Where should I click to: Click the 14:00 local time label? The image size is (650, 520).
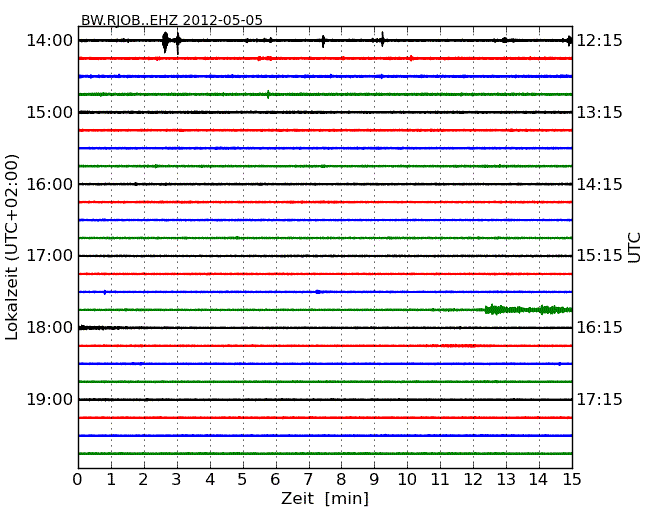point(49,41)
